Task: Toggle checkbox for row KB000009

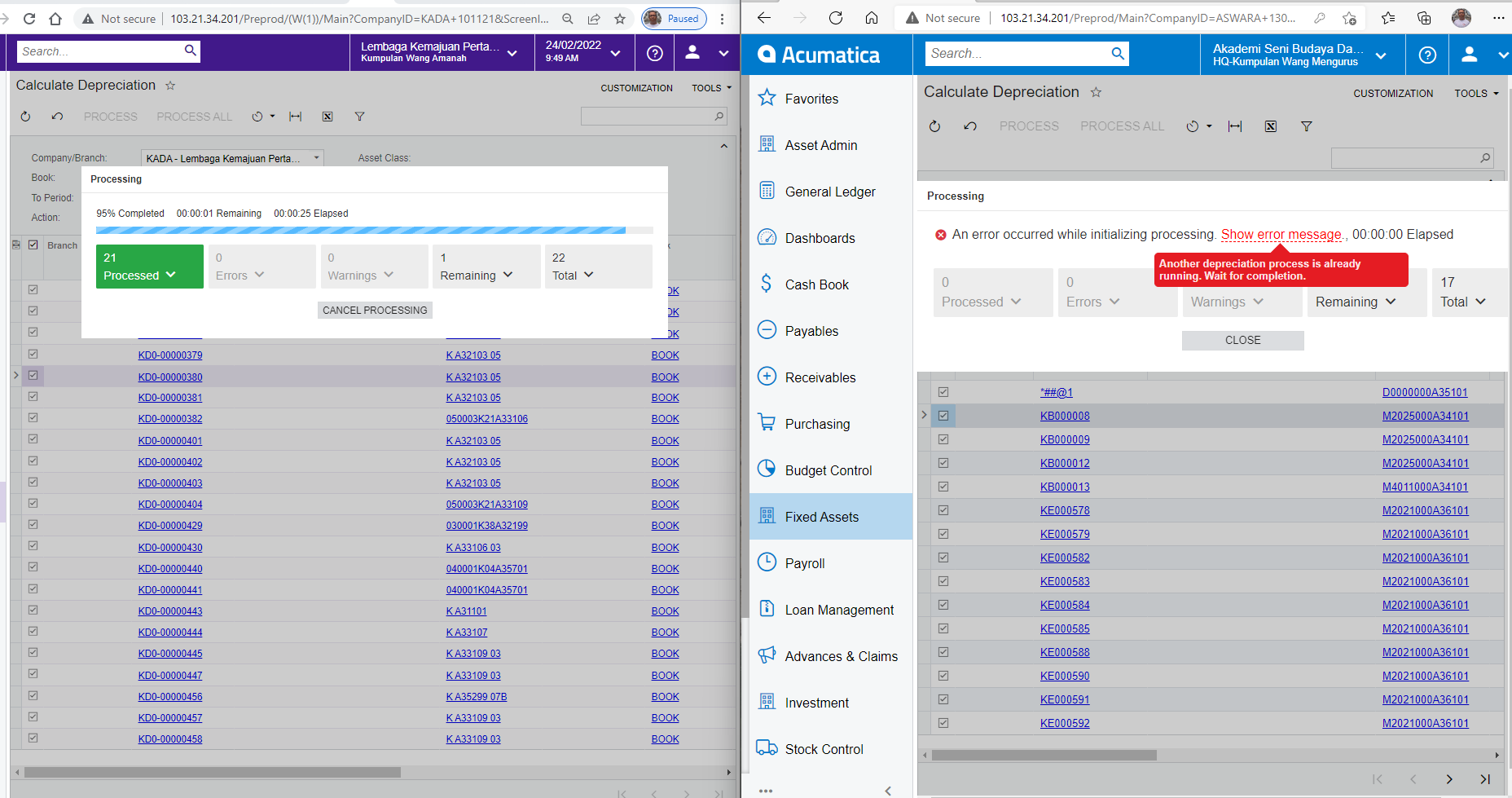Action: [943, 439]
